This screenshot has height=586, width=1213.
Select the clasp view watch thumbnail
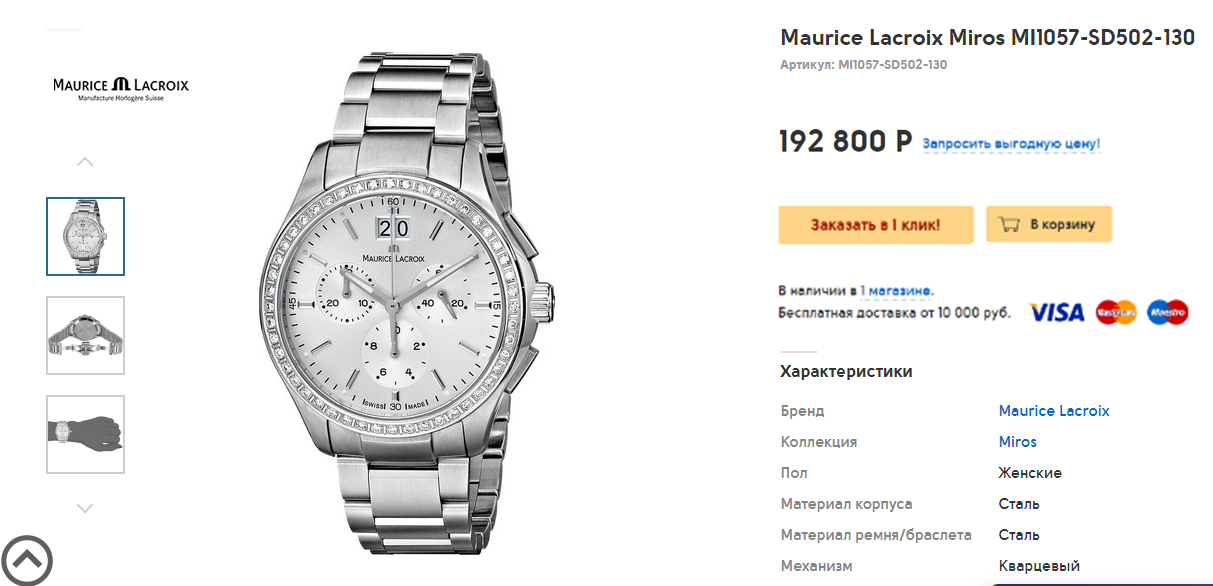click(x=85, y=335)
